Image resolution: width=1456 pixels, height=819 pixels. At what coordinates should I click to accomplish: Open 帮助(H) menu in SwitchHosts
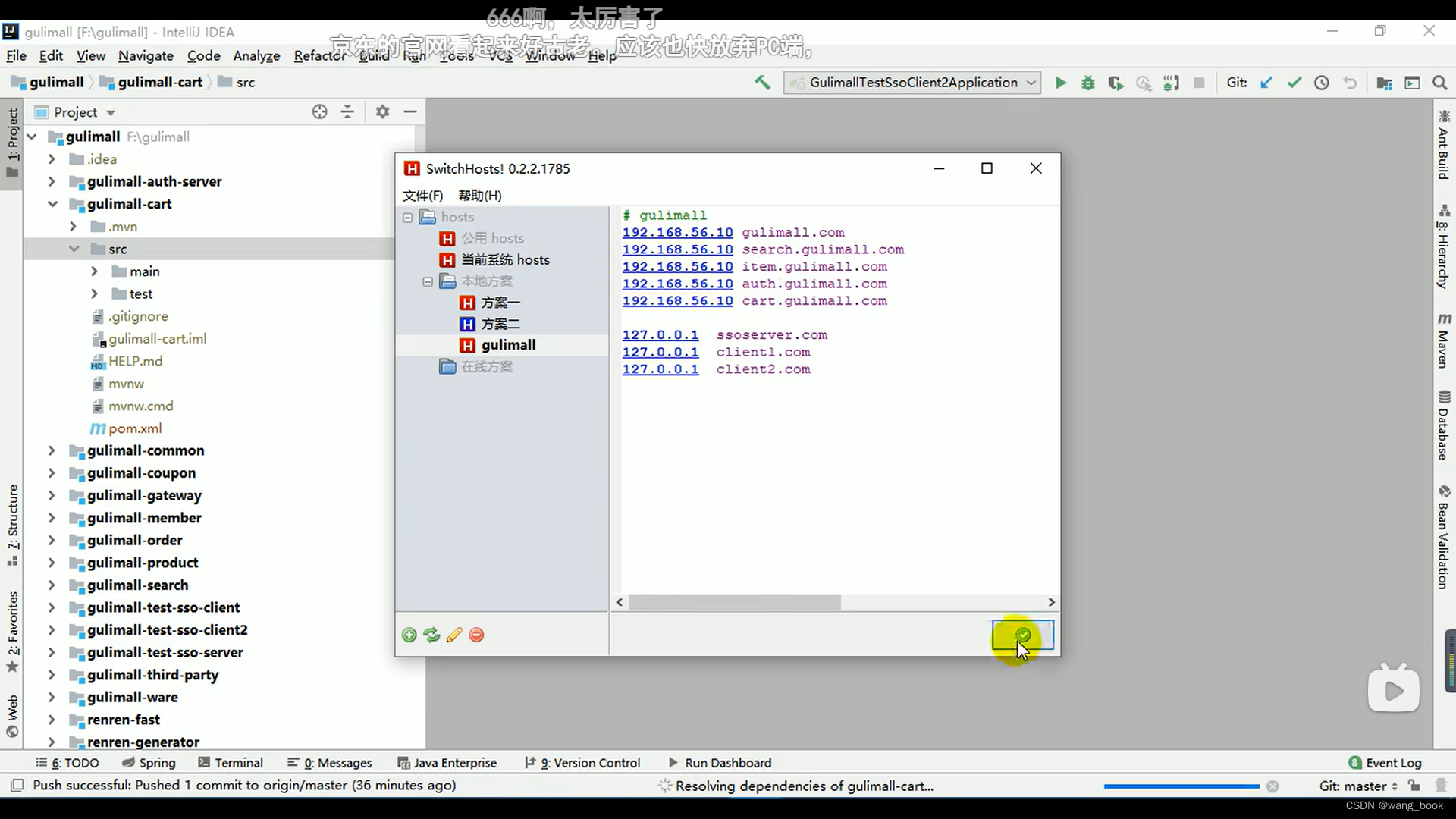point(480,196)
